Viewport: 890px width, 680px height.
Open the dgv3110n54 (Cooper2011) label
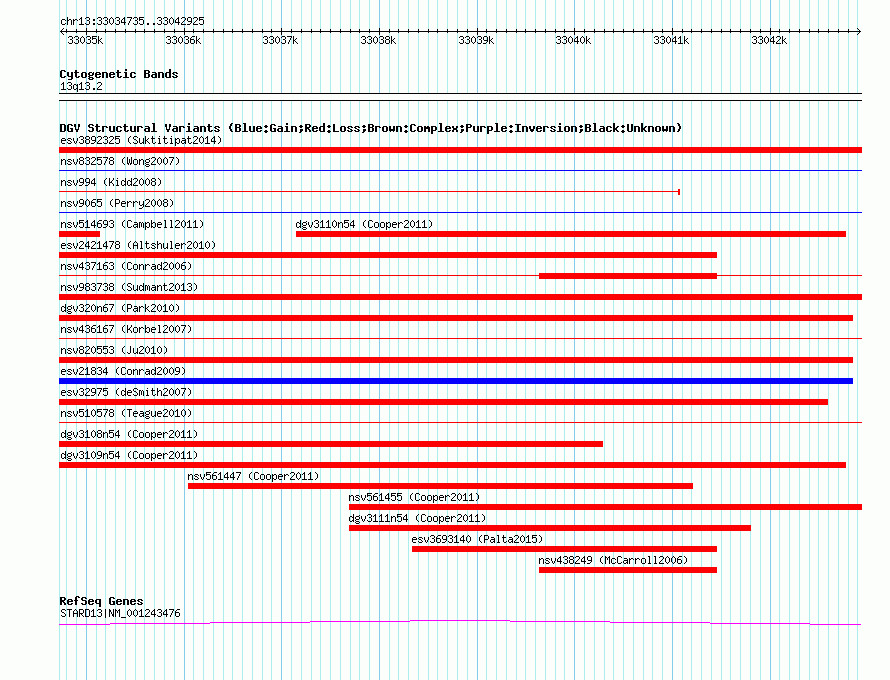click(x=364, y=224)
